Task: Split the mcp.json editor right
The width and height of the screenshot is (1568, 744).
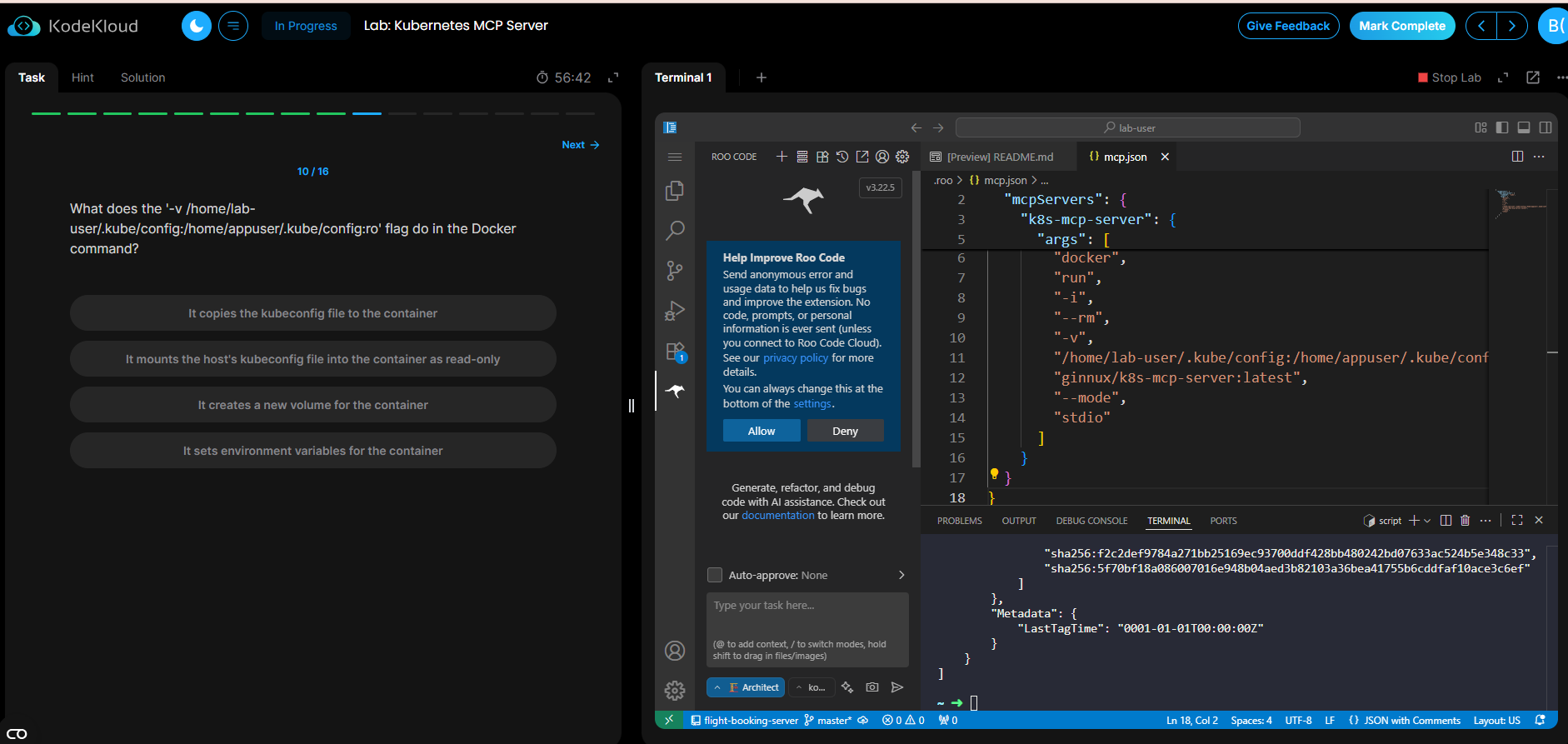Action: tap(1517, 157)
